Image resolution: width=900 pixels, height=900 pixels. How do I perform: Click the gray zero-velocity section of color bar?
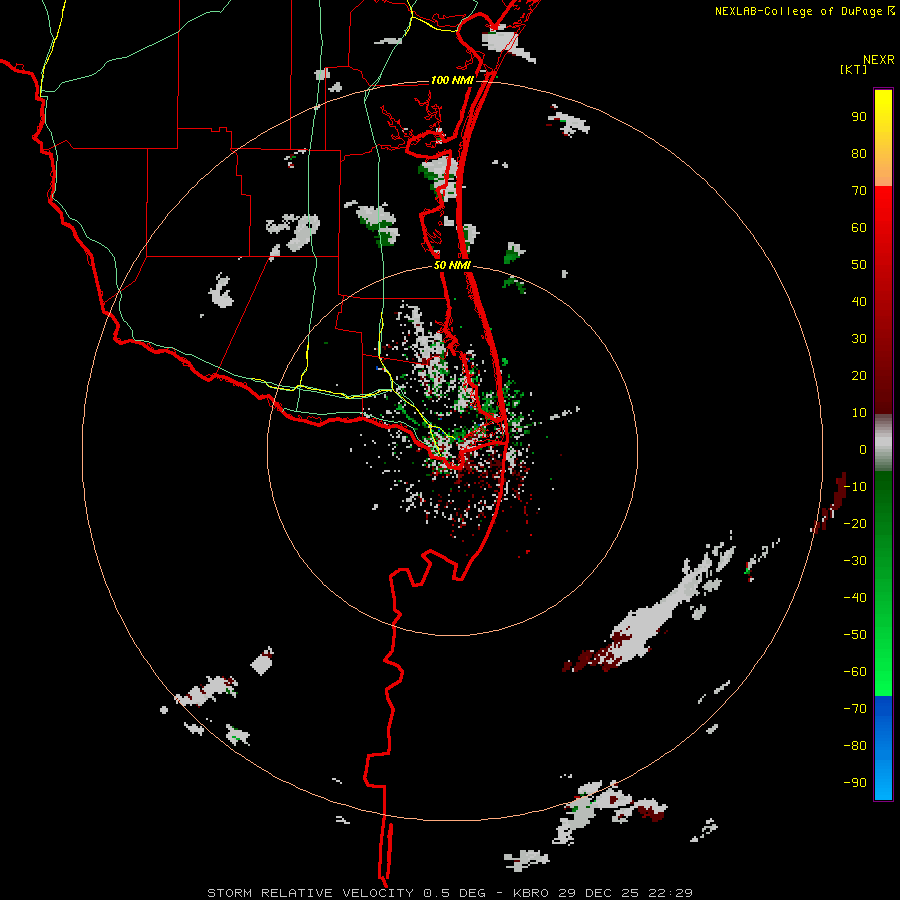[x=883, y=443]
